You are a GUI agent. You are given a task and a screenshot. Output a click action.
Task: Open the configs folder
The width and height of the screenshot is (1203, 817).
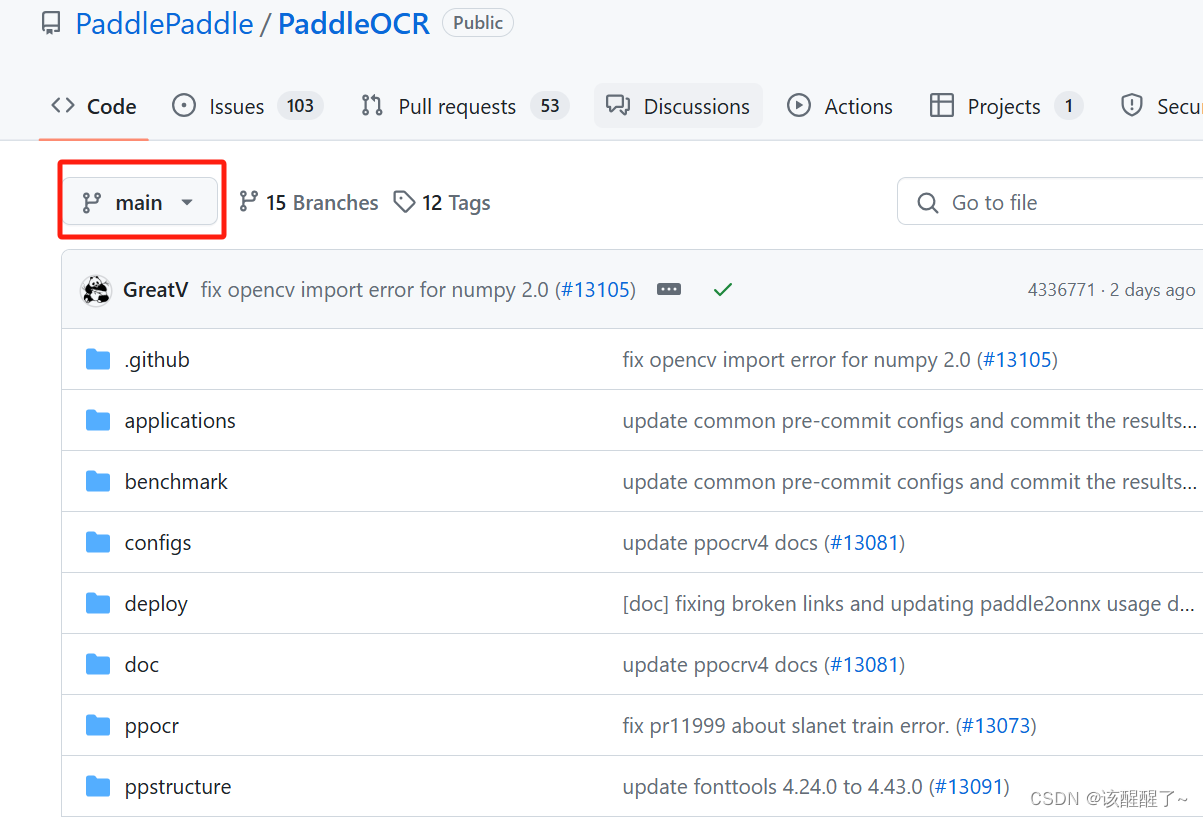click(x=158, y=543)
